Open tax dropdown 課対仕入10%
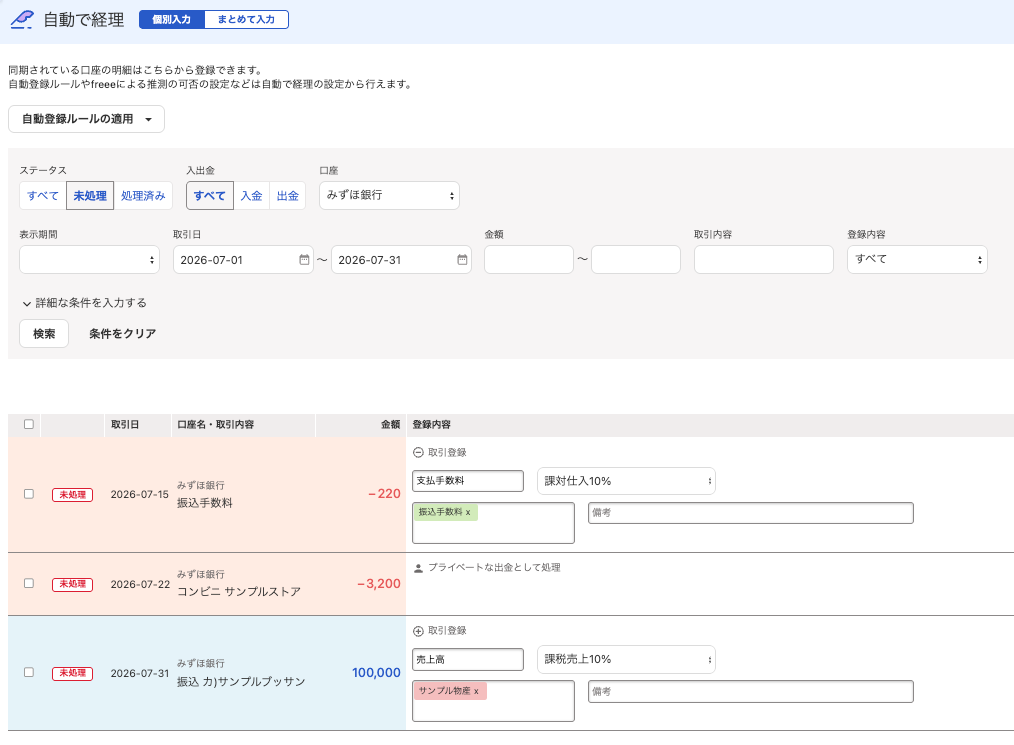The image size is (1014, 745). point(626,481)
